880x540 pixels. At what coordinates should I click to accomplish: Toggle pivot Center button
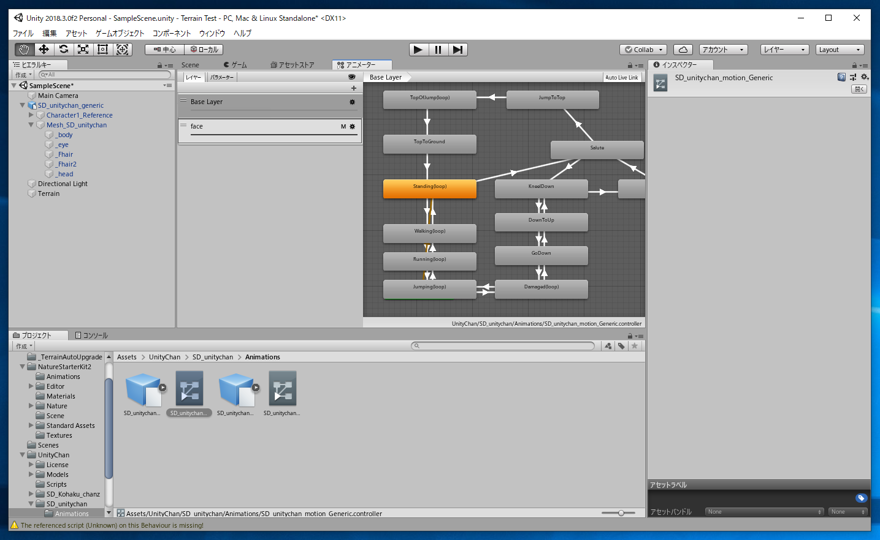pyautogui.click(x=164, y=49)
